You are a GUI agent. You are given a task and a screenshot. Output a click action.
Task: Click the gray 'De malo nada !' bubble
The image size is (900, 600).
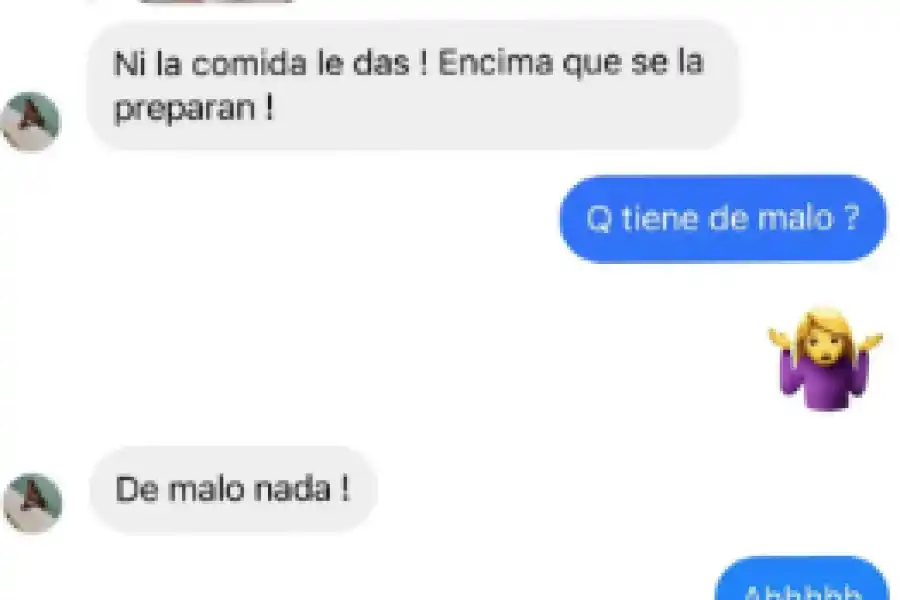point(233,490)
